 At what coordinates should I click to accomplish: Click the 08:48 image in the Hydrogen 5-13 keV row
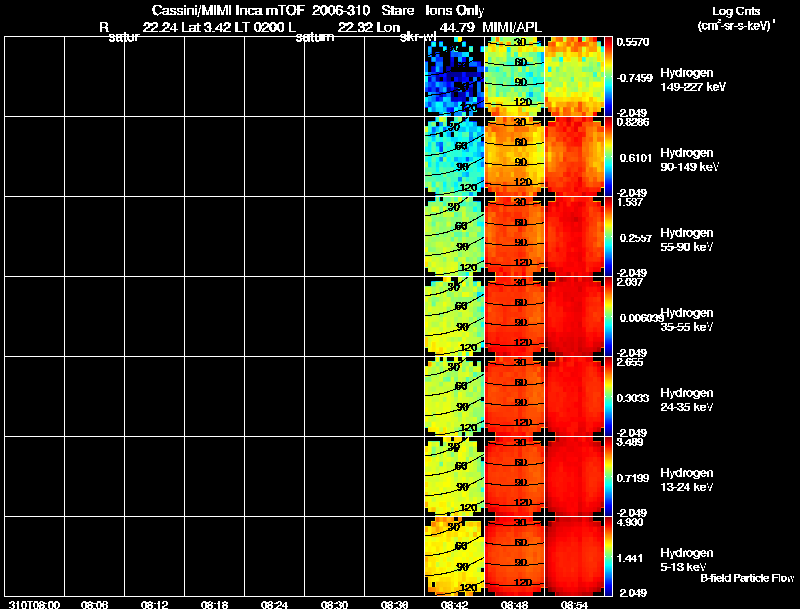(x=514, y=556)
